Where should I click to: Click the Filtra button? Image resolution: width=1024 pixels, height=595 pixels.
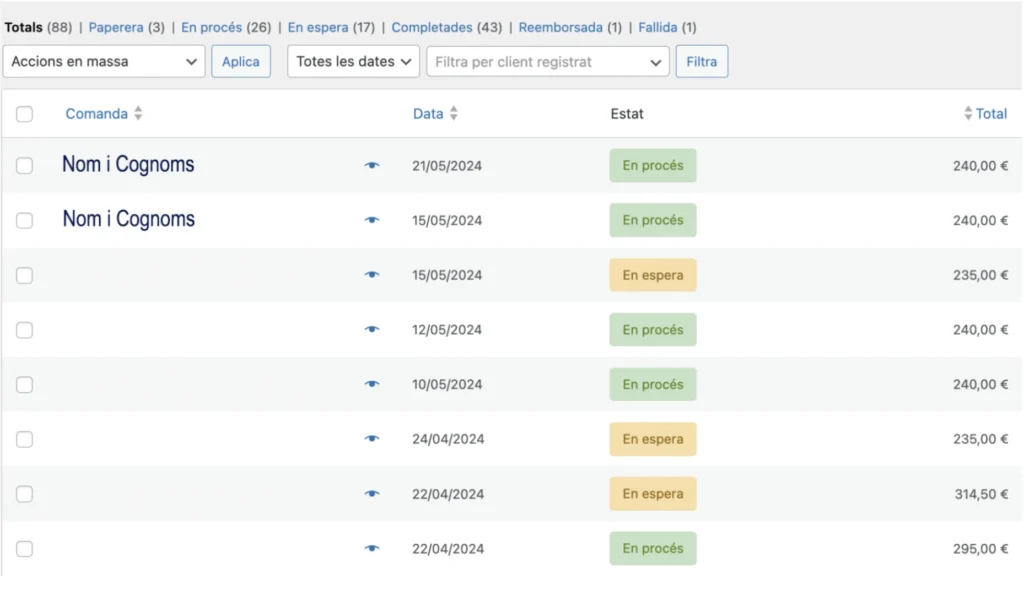(x=701, y=62)
